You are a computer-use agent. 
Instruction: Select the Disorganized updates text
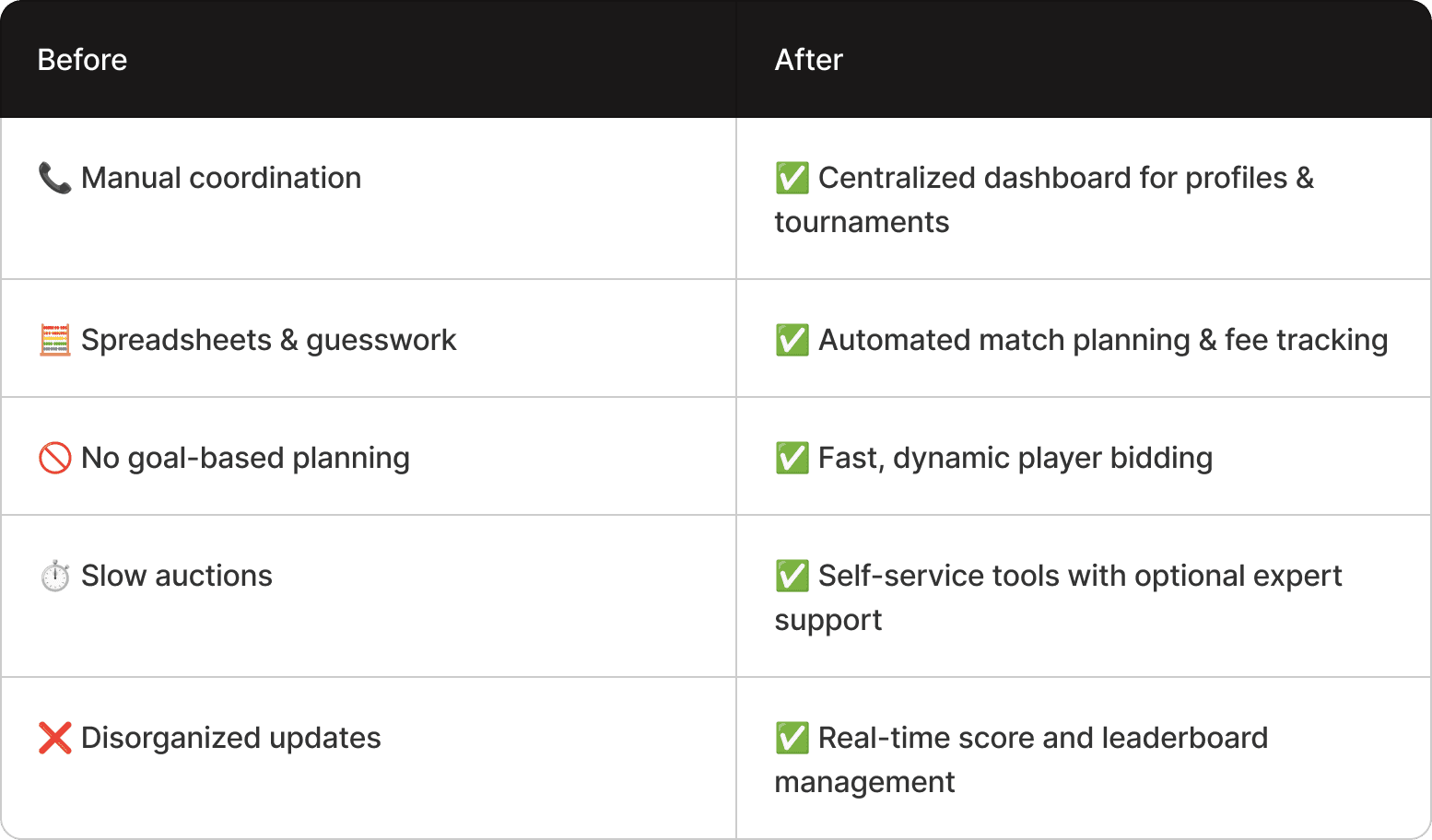tap(231, 739)
